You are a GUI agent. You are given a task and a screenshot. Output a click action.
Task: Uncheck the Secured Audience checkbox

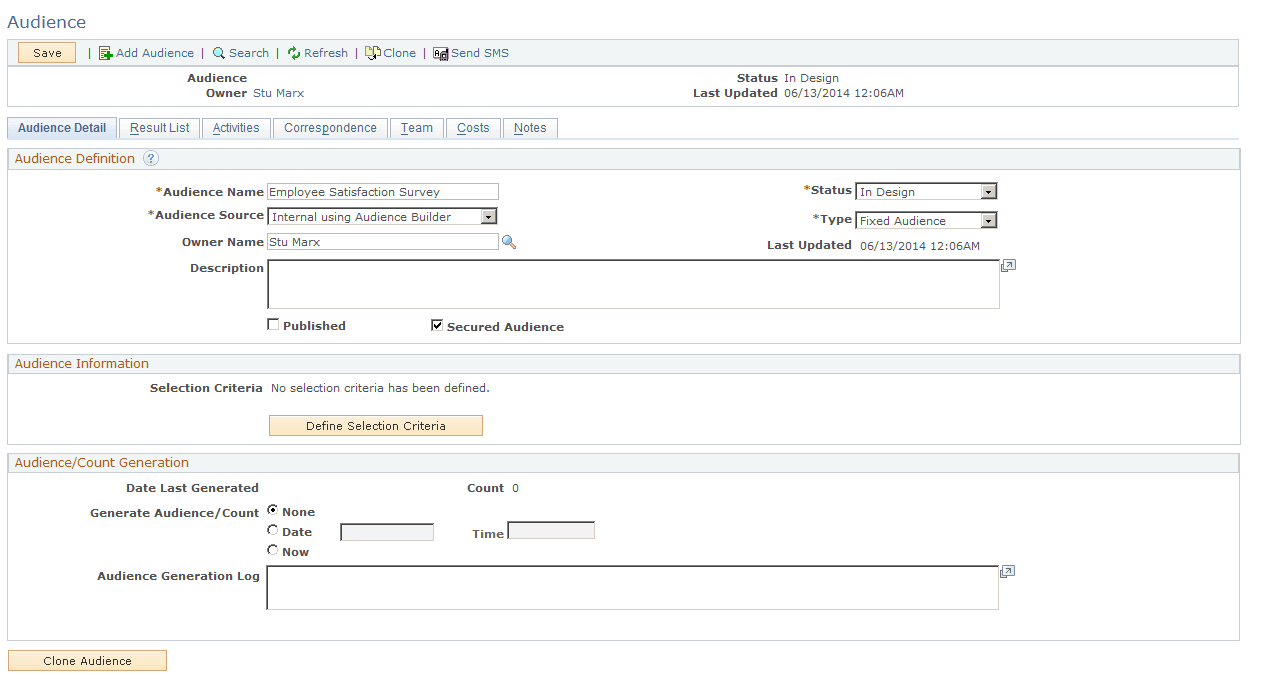click(437, 325)
